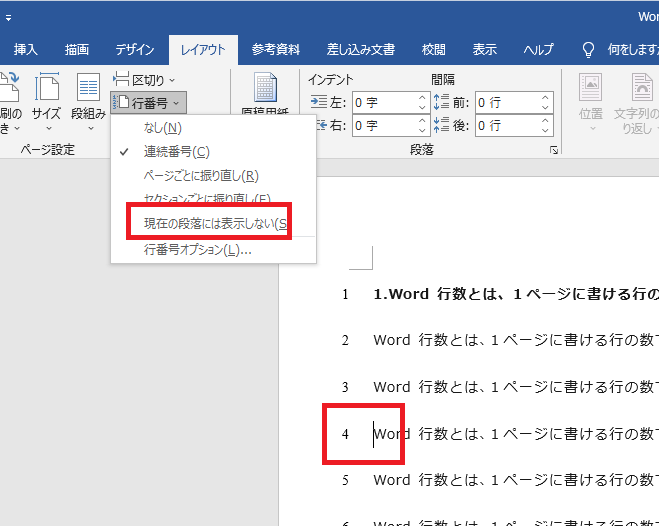Decrease spacing before (前) value

click(x=545, y=108)
